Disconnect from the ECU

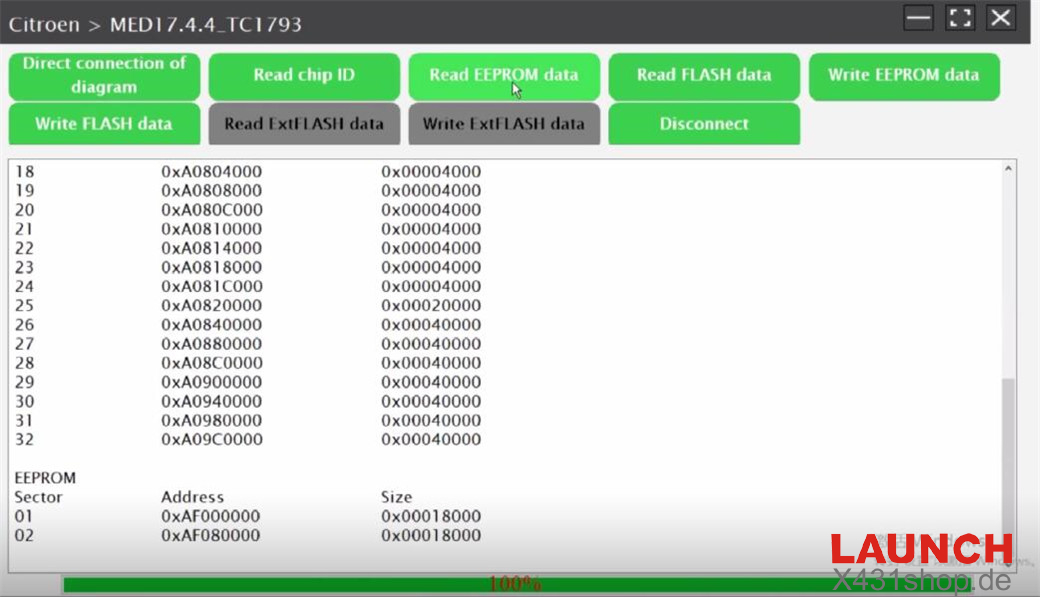coord(704,124)
